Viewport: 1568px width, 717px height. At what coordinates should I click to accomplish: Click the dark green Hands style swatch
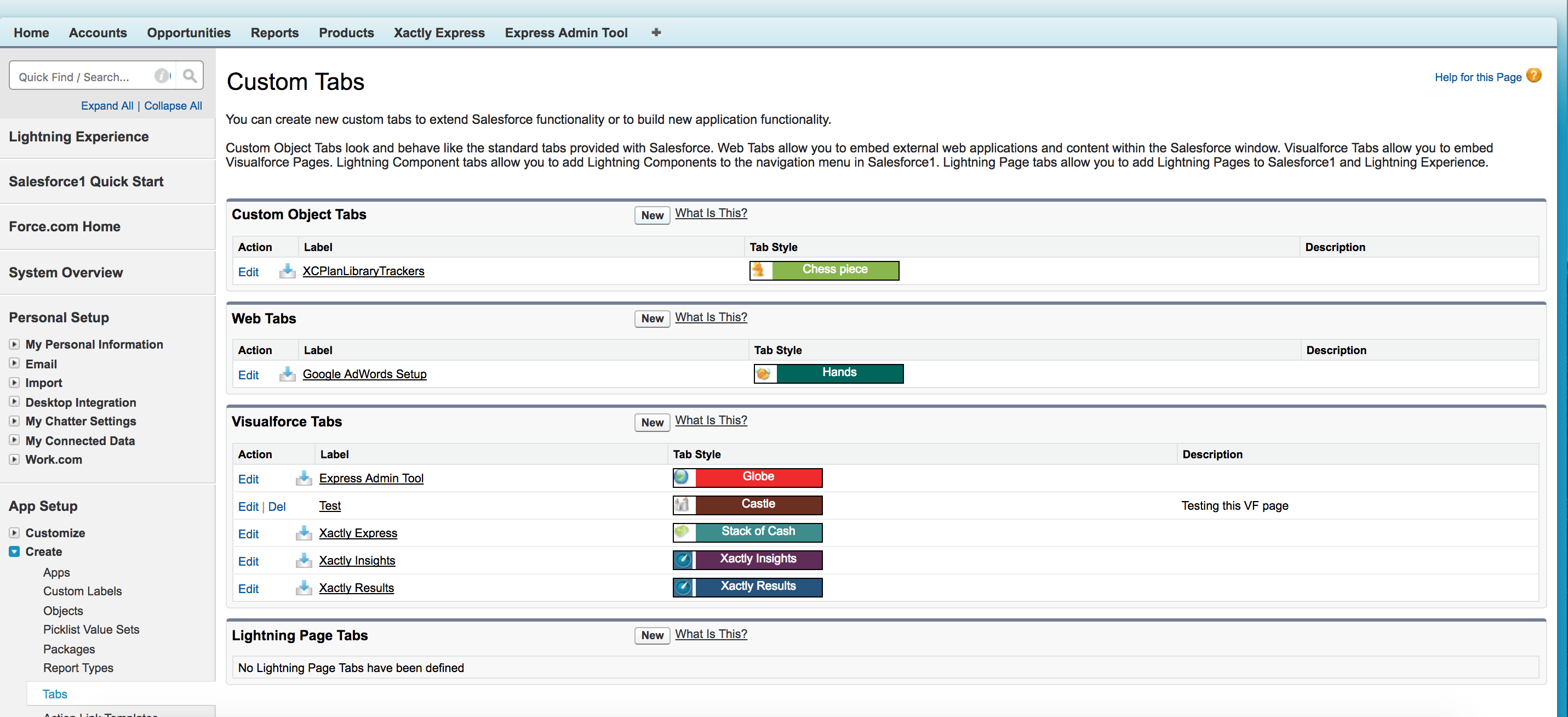839,373
